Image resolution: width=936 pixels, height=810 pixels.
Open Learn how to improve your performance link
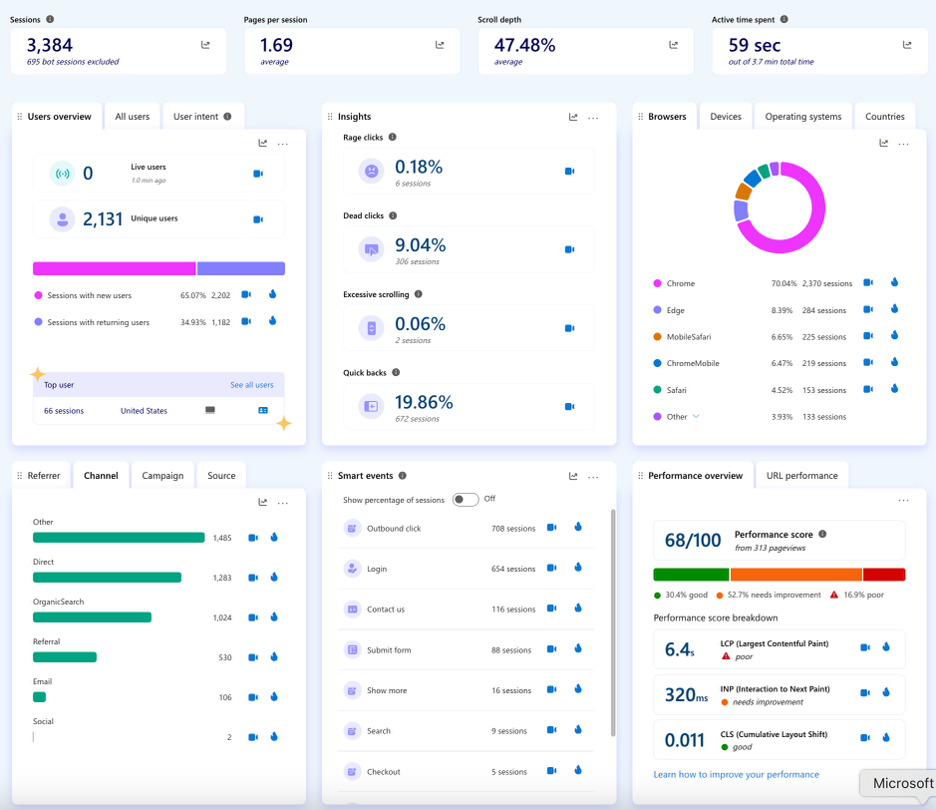click(x=736, y=774)
